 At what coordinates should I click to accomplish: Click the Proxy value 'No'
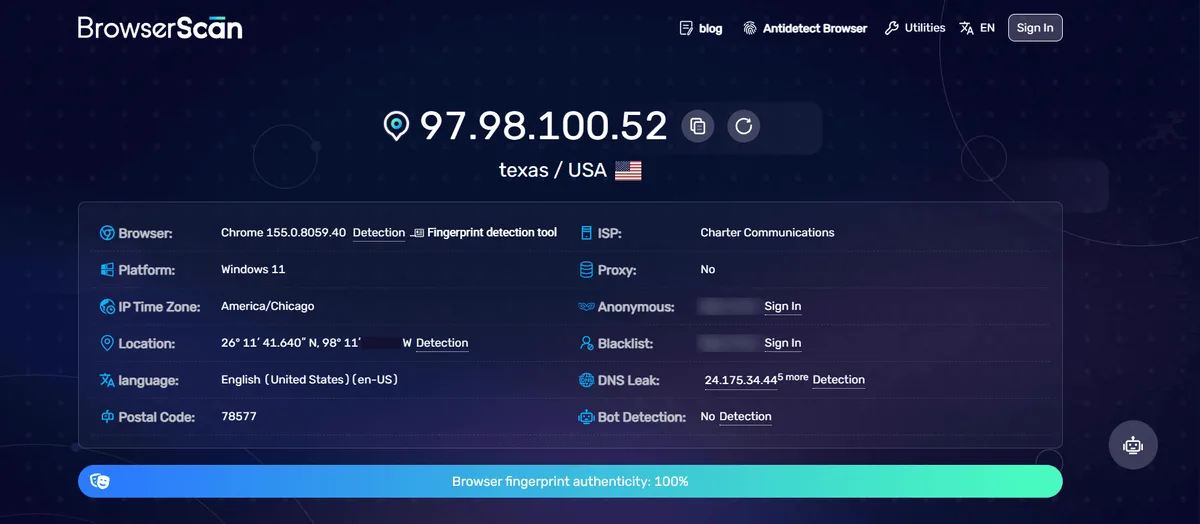(x=708, y=270)
